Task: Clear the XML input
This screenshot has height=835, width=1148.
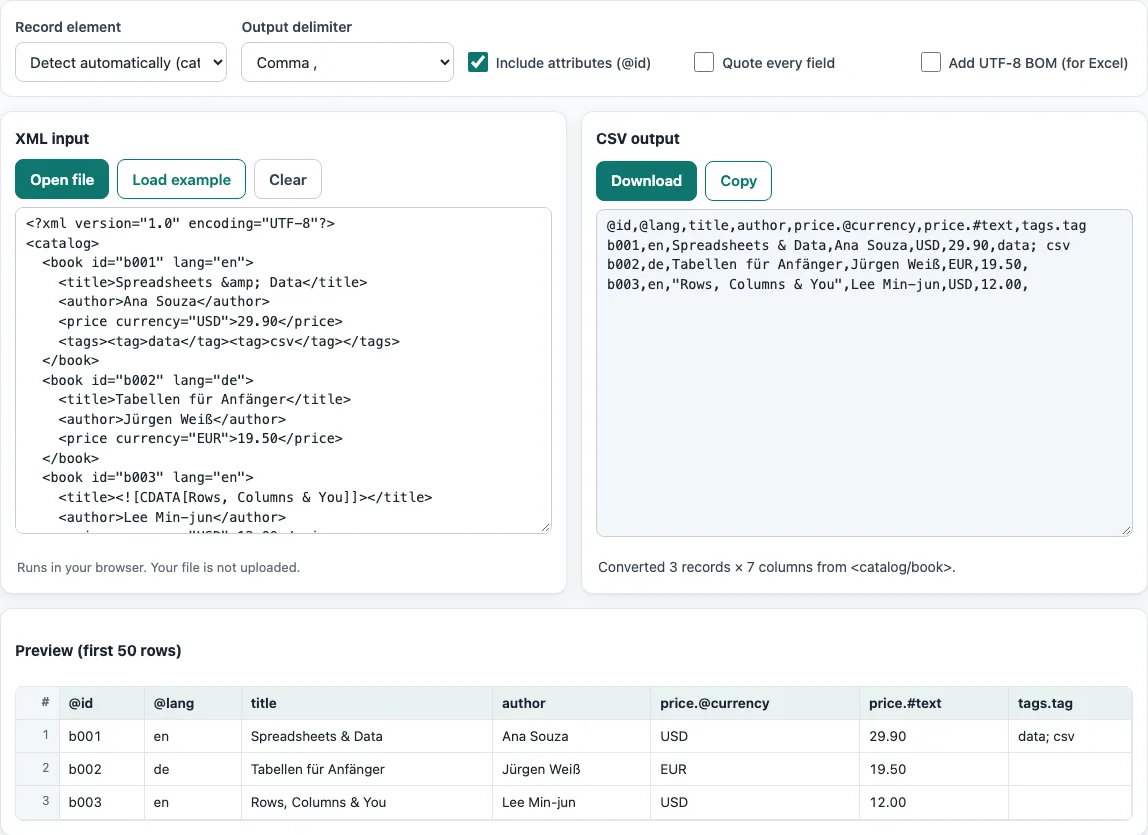Action: [x=288, y=179]
